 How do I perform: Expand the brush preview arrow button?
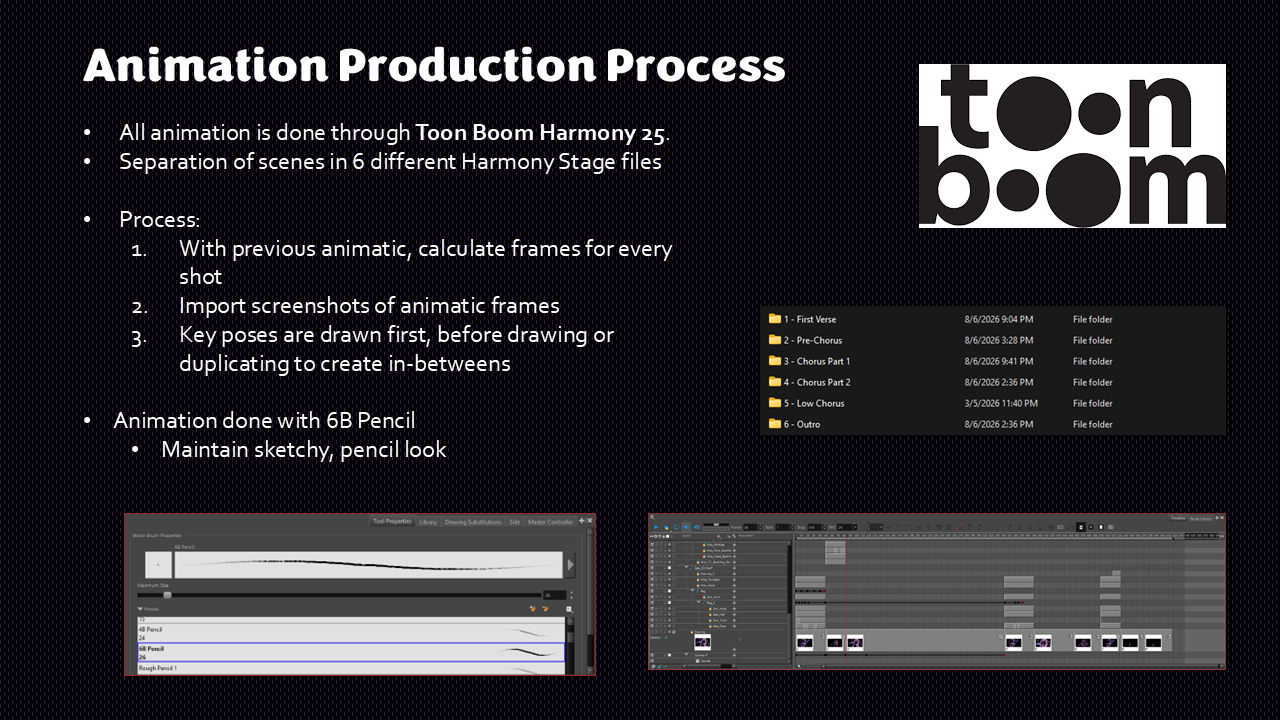point(571,565)
